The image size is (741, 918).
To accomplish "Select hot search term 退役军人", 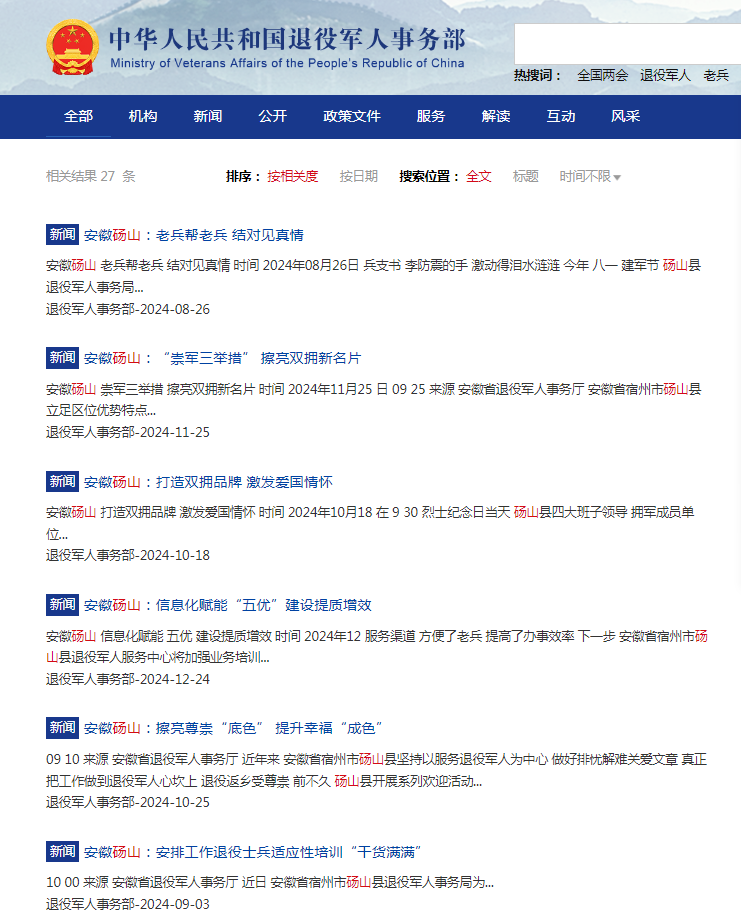I will [x=665, y=76].
